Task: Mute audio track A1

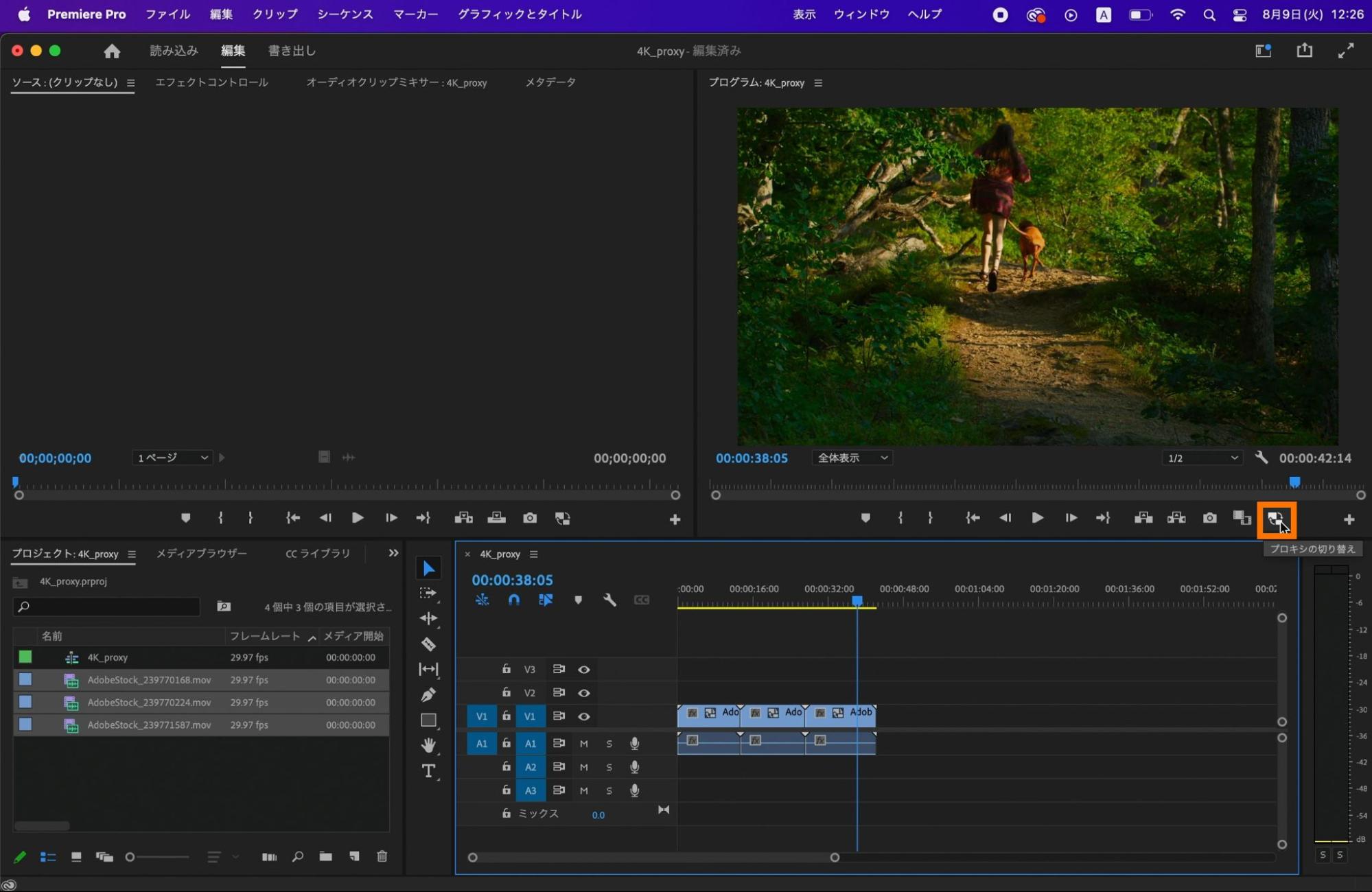Action: point(583,743)
